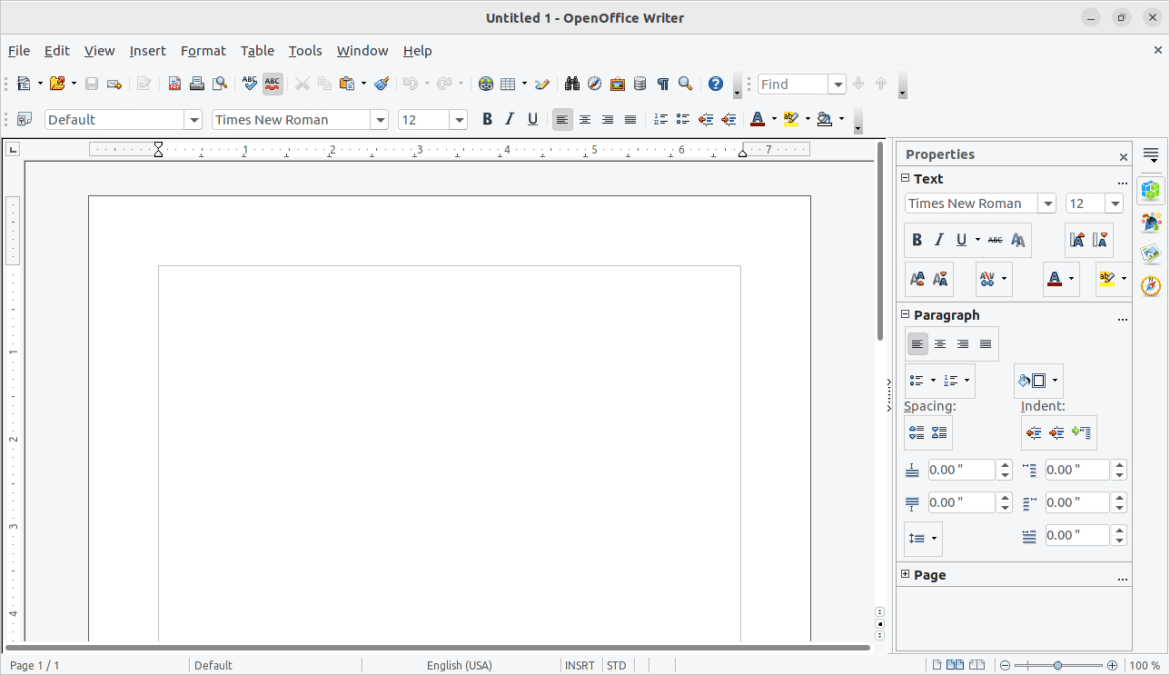This screenshot has height=675, width=1170.
Task: Open the Navigator
Action: [594, 84]
